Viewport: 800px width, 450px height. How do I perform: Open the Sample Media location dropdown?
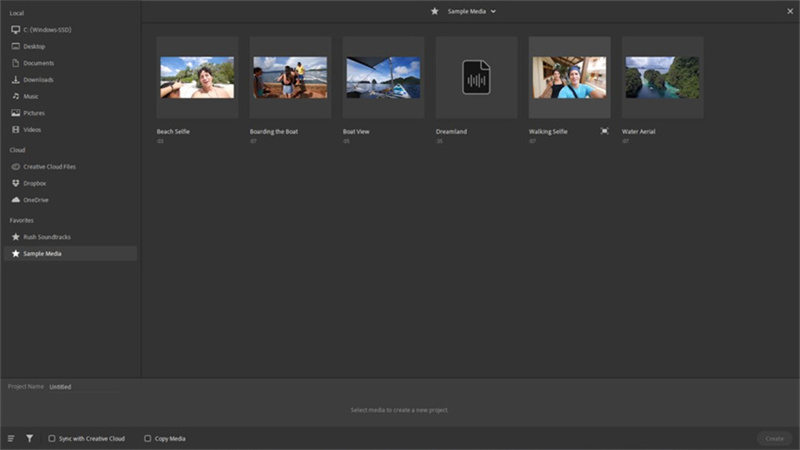(493, 11)
